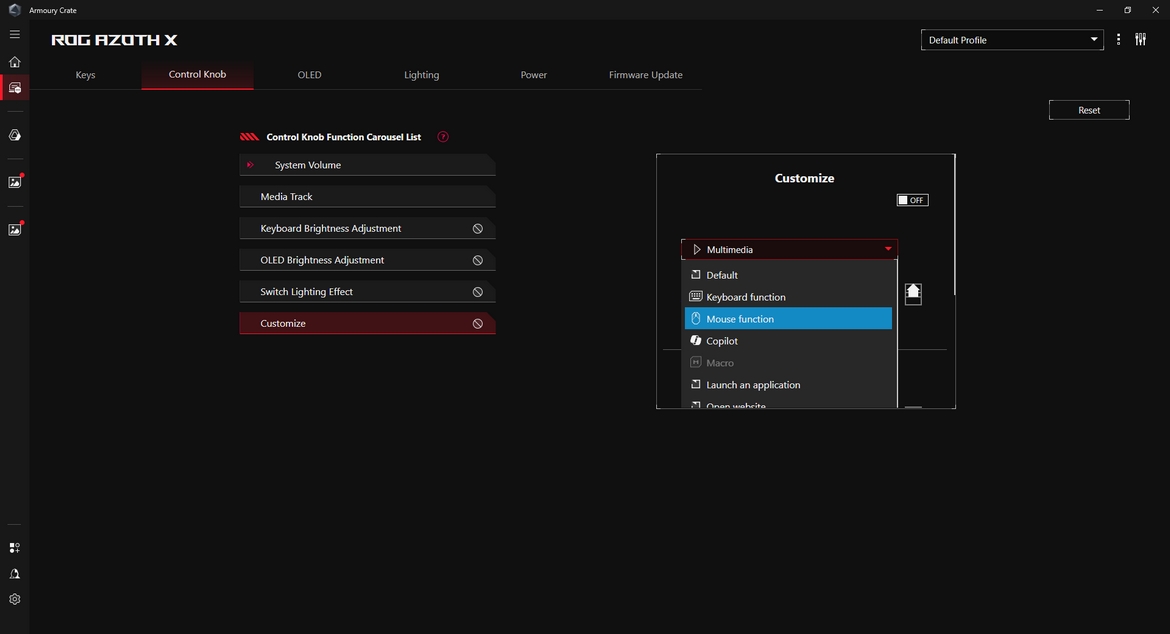Image resolution: width=1170 pixels, height=634 pixels.
Task: Open the three-dot more options menu
Action: coord(1118,40)
